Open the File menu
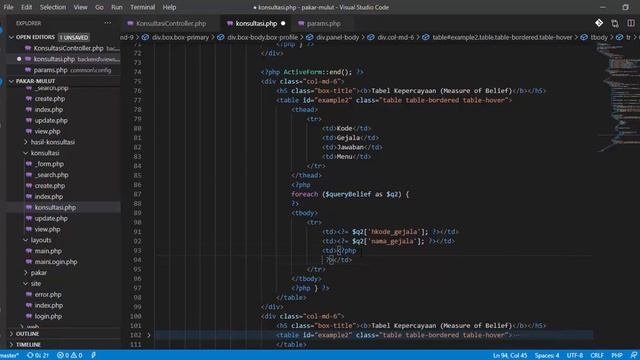The image size is (640, 360). click(x=8, y=7)
